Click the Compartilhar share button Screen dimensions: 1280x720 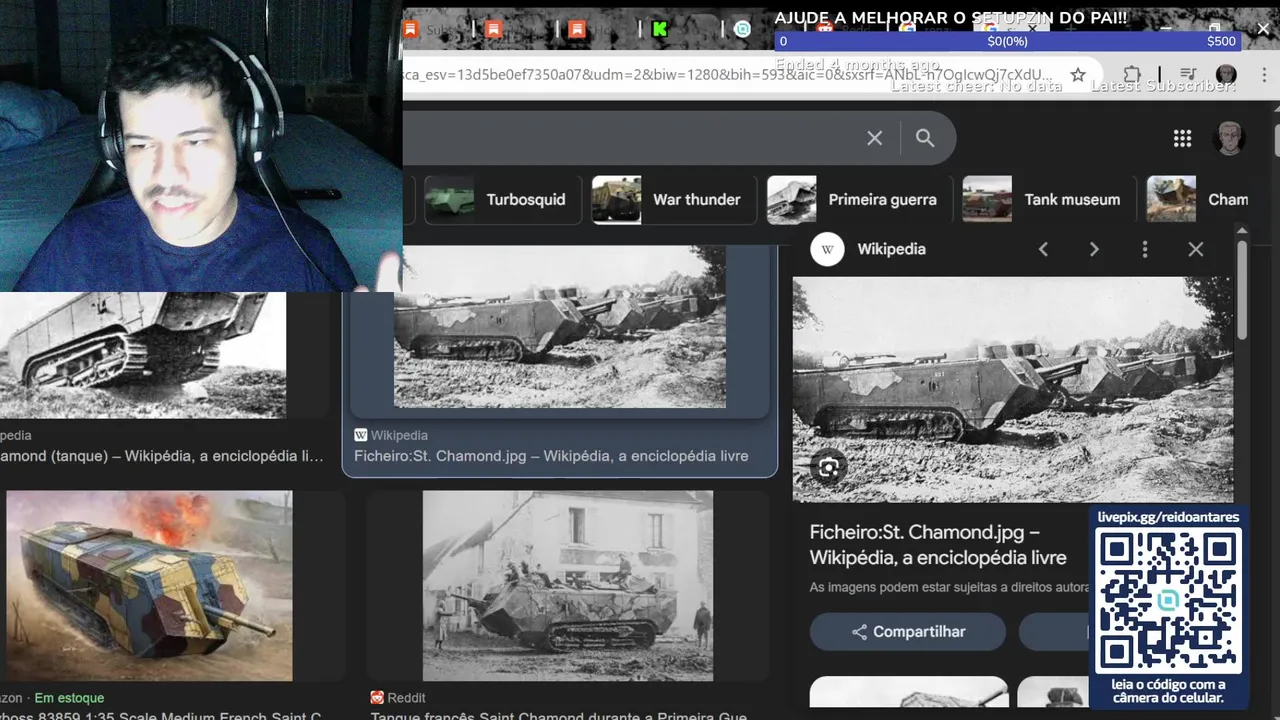[x=908, y=632]
